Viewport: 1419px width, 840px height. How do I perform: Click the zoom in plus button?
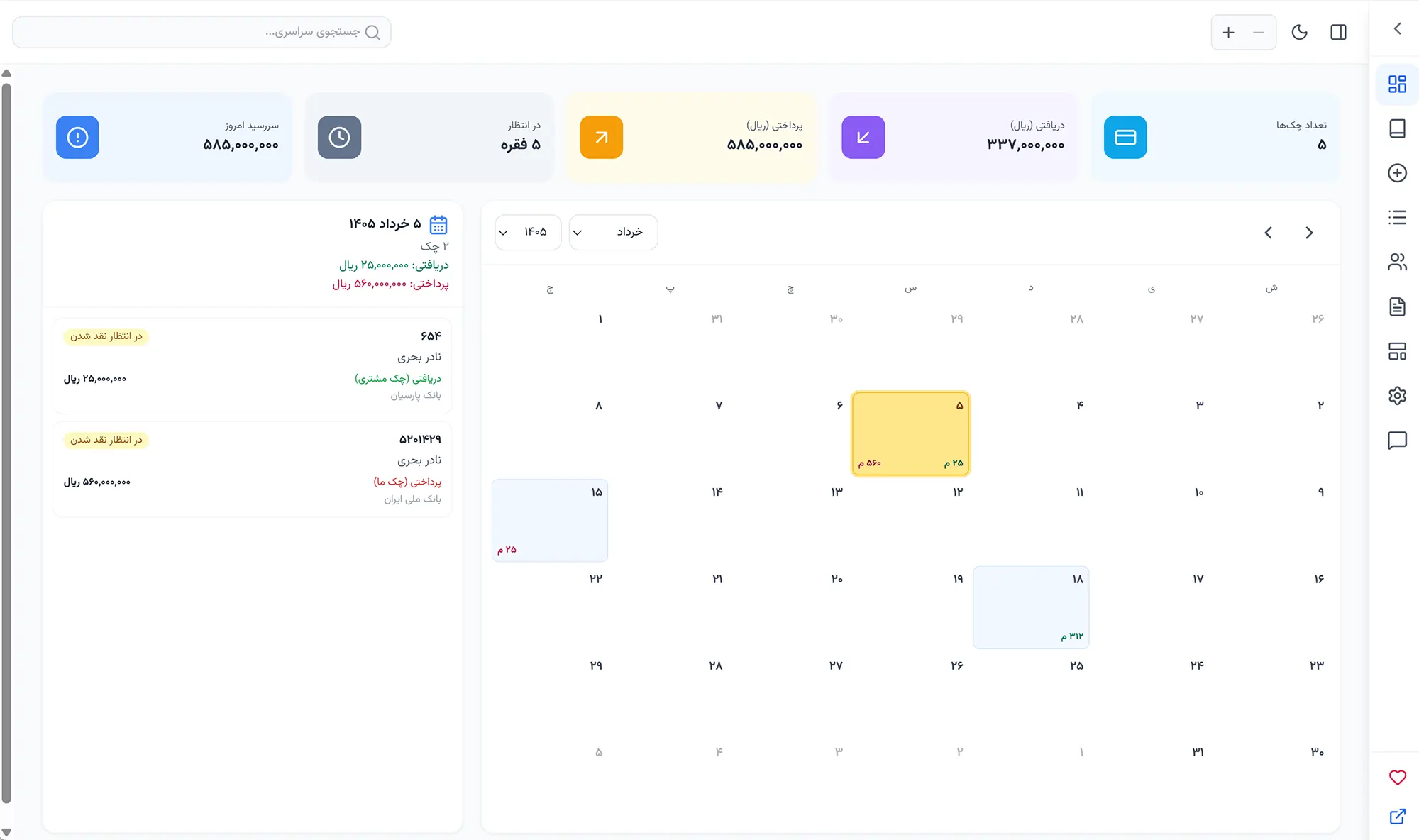1228,32
